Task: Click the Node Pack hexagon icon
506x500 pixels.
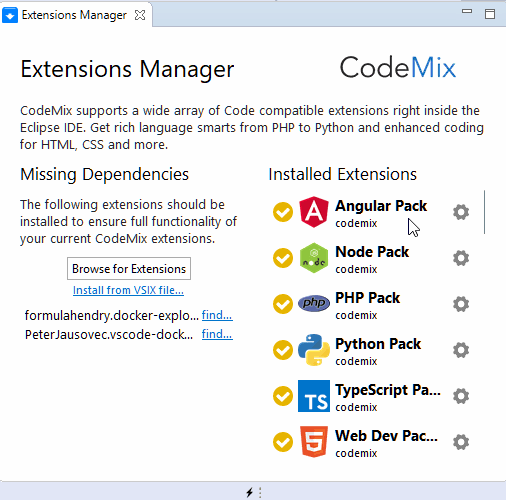Action: pyautogui.click(x=314, y=258)
